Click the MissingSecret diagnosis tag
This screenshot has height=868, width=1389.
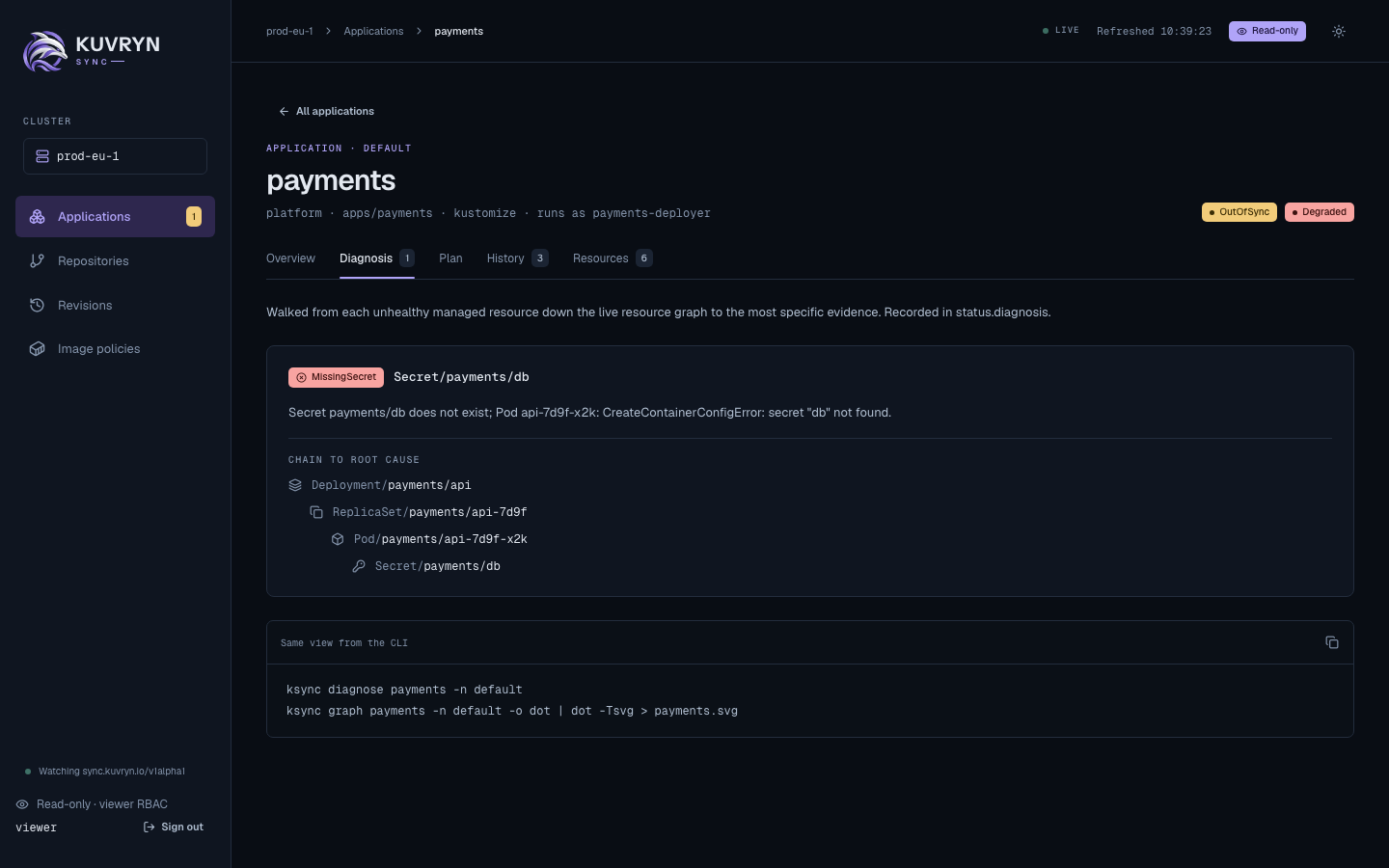(336, 377)
